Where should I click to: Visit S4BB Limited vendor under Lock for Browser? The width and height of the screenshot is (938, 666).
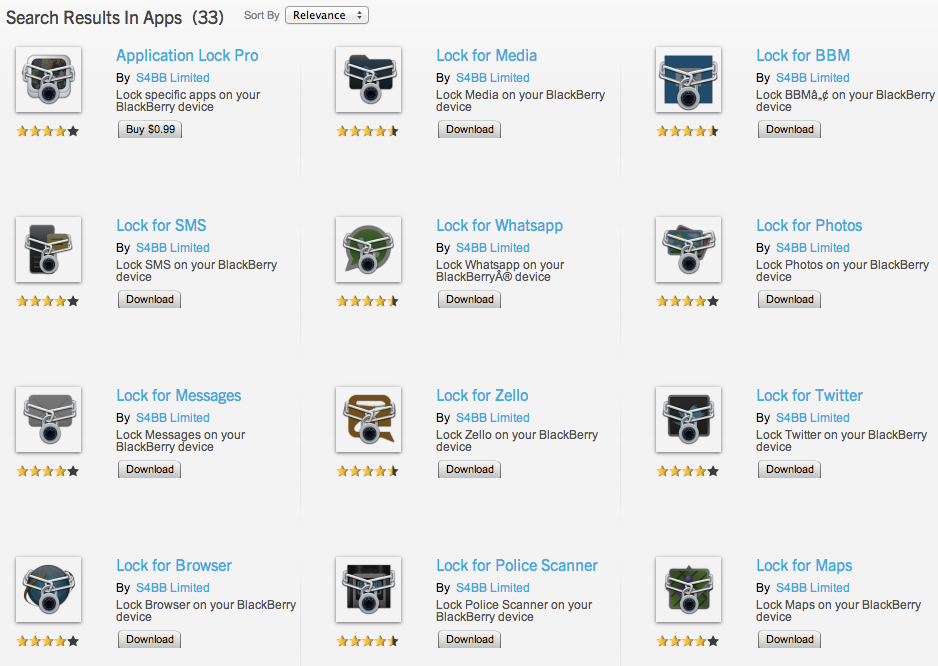click(x=172, y=588)
